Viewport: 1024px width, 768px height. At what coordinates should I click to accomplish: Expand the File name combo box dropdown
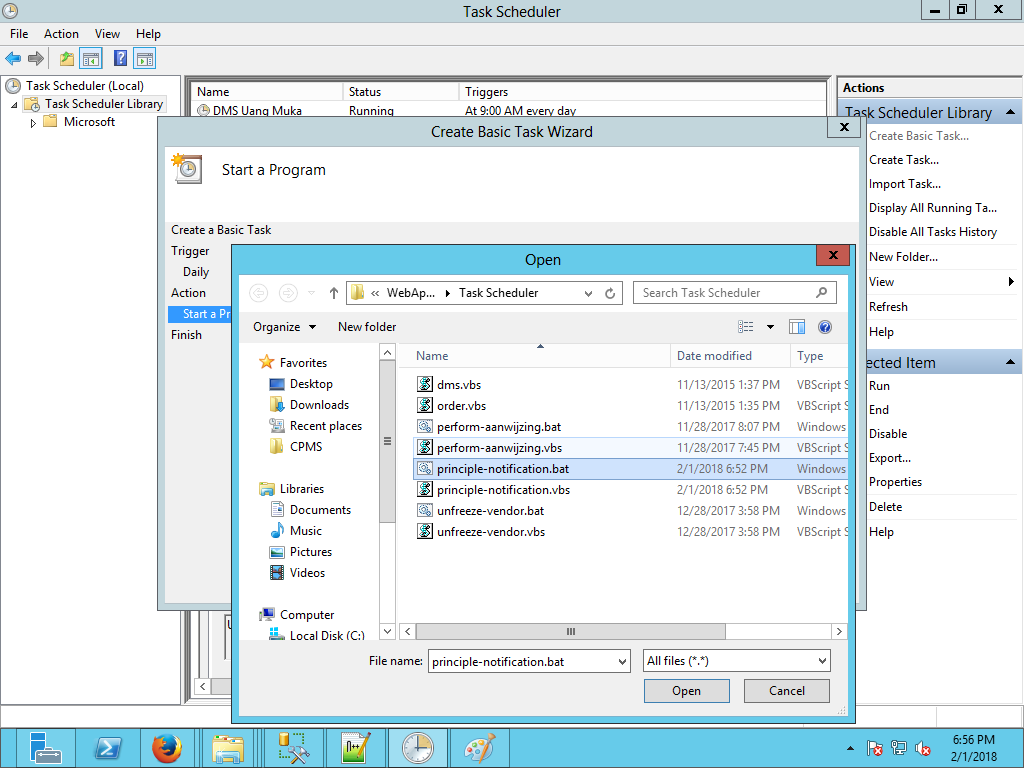pyautogui.click(x=620, y=661)
